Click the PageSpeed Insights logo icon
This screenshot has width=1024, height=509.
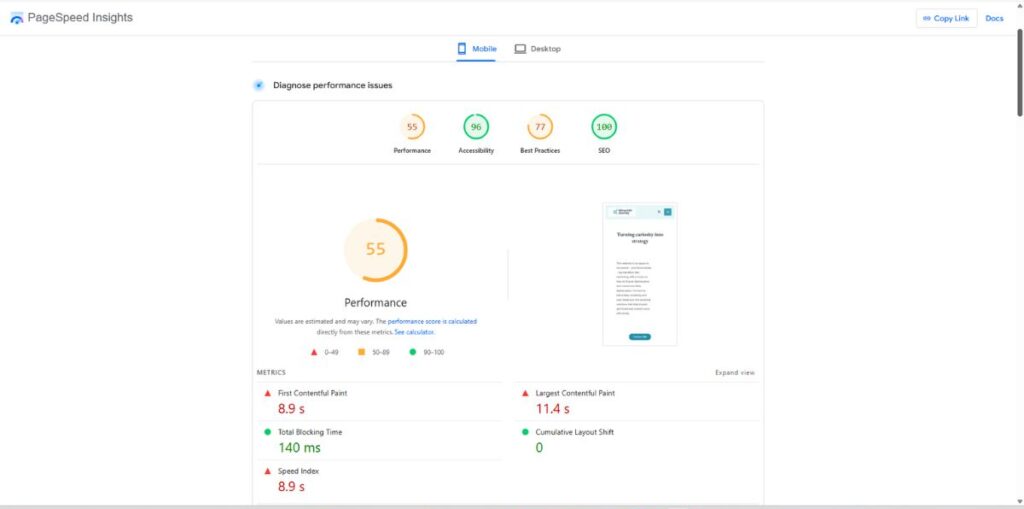[16, 18]
